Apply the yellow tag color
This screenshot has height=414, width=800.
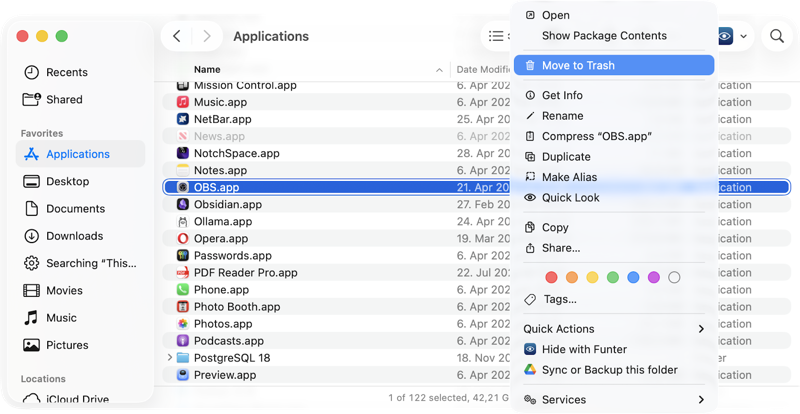pos(592,277)
